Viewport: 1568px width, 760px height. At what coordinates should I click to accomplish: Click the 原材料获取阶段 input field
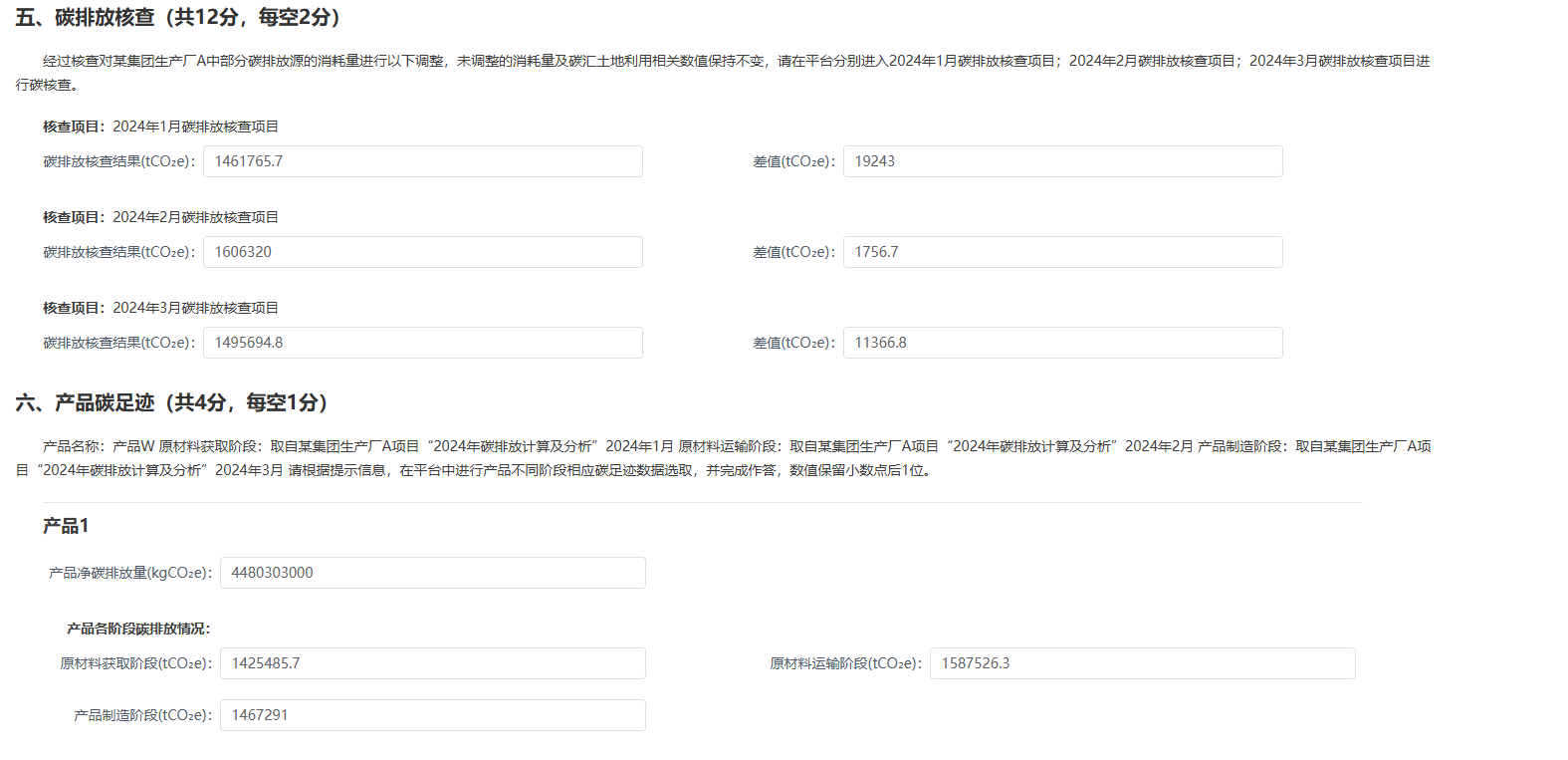[432, 663]
